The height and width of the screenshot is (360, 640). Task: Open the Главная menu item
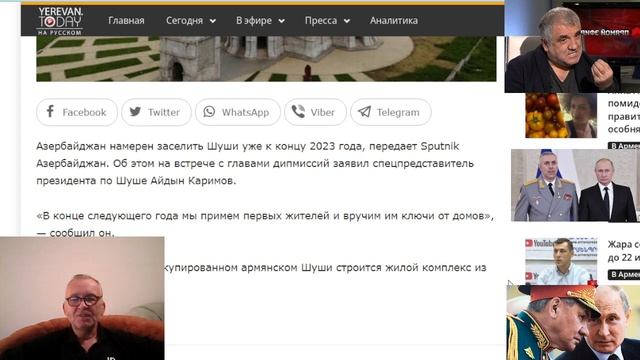click(x=126, y=20)
